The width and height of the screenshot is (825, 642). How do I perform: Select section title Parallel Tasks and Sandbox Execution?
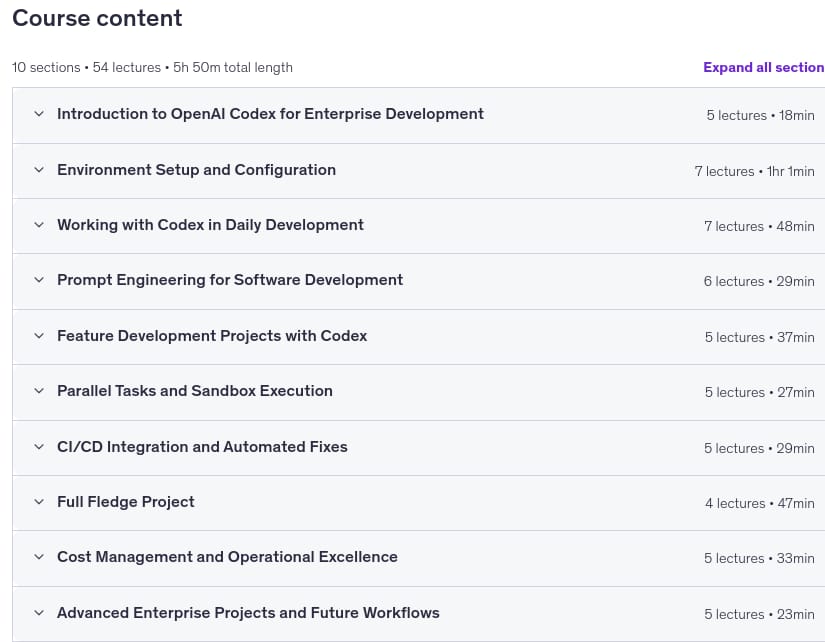(195, 390)
